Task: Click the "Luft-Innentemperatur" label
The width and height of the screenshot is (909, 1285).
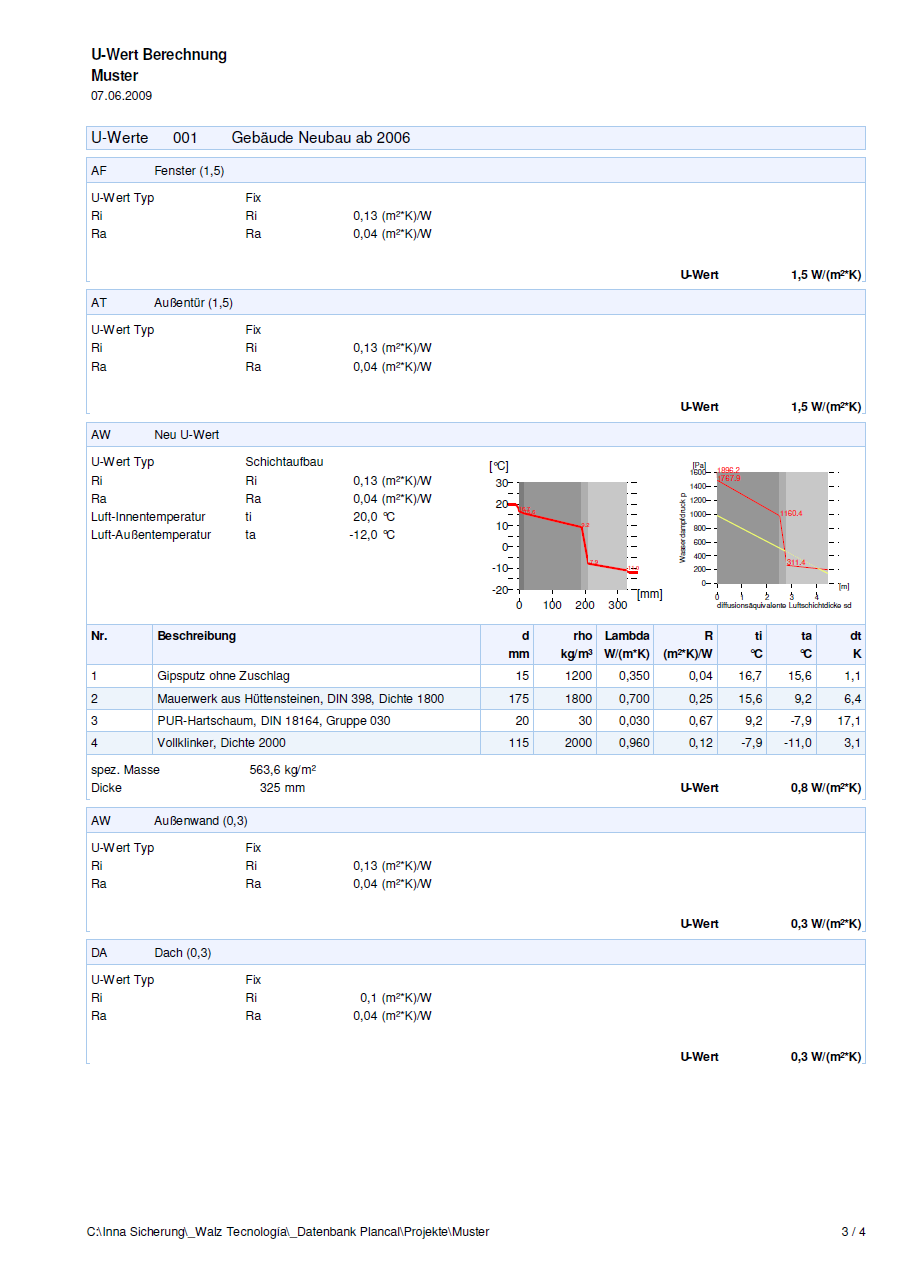Action: (148, 517)
